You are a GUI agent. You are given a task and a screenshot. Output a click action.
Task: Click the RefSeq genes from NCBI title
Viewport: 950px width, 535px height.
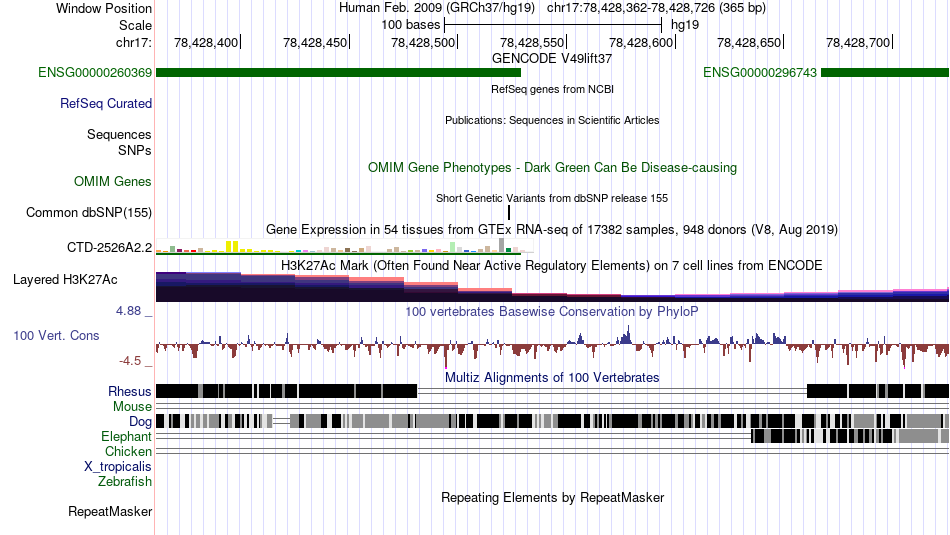tap(553, 90)
